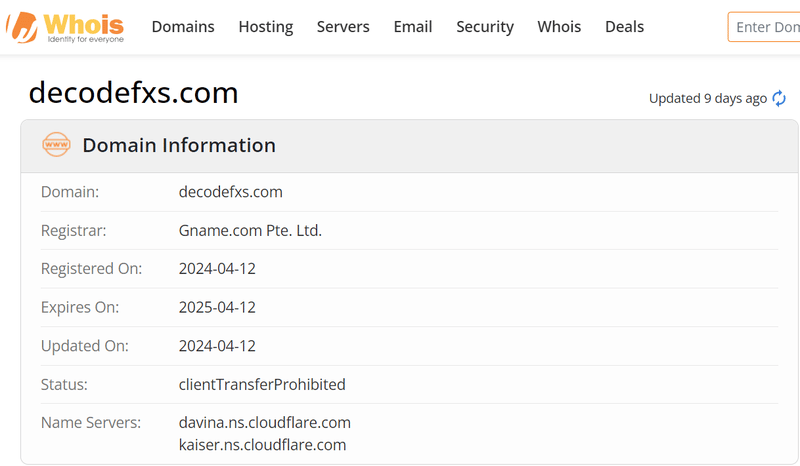Viewport: 800px width, 466px height.
Task: Select the registrar name Gname.com Pte. Ltd.
Action: tap(250, 230)
